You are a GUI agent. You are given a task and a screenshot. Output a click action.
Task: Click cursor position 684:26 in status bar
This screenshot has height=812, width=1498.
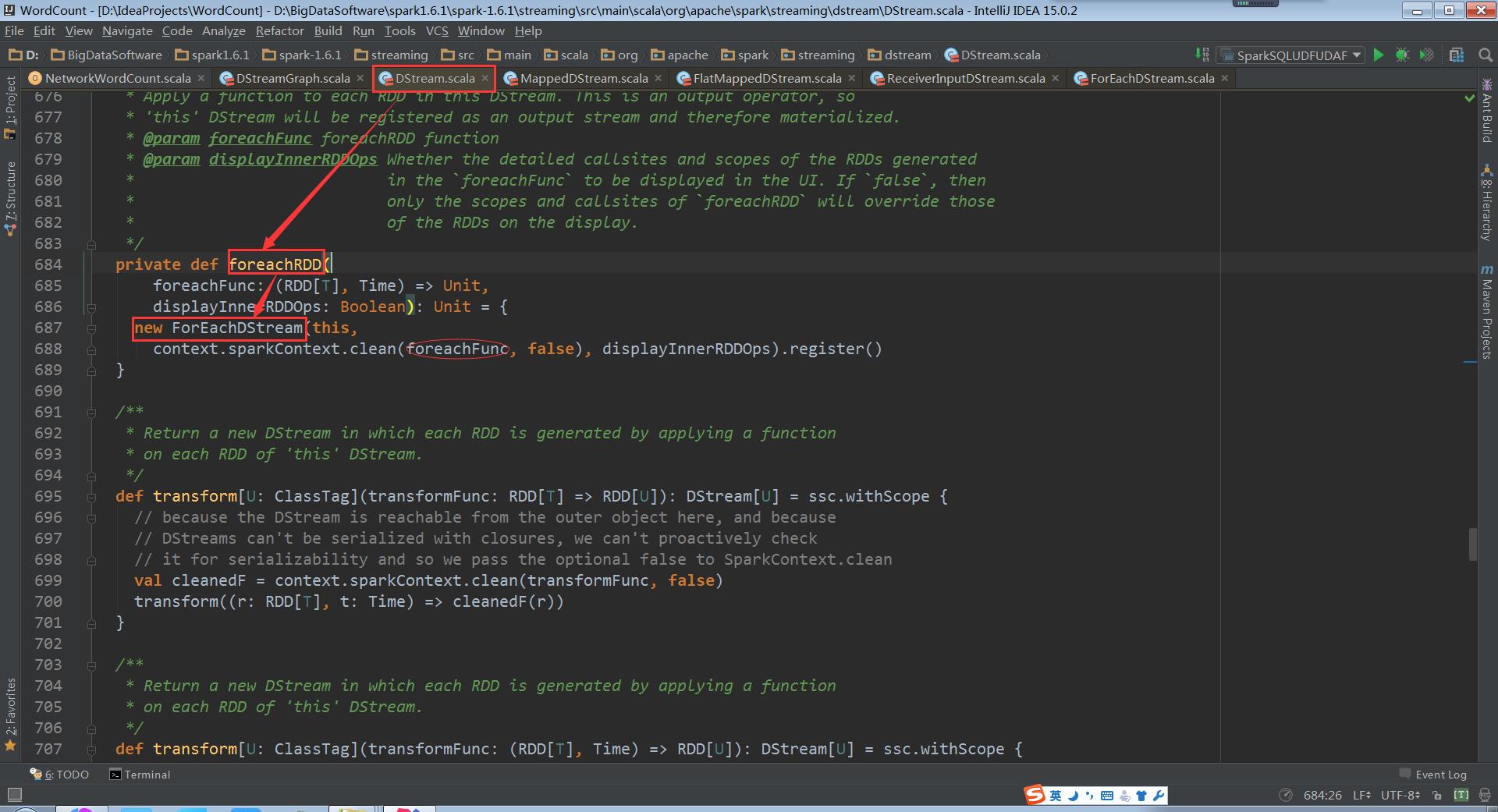(x=1322, y=795)
